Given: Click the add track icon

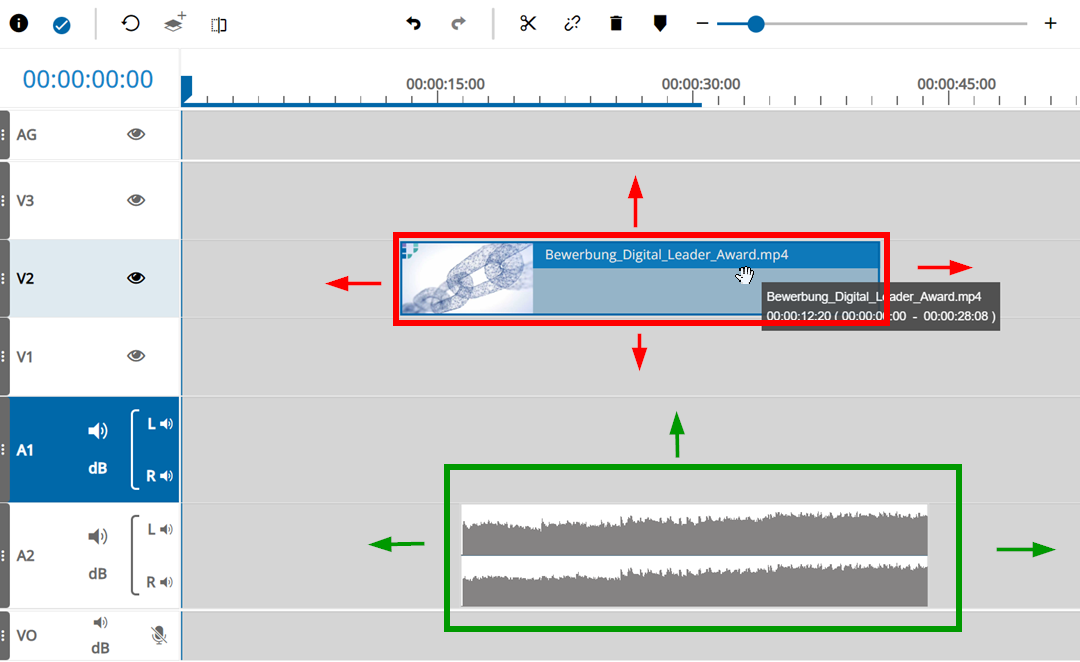Looking at the screenshot, I should point(174,23).
